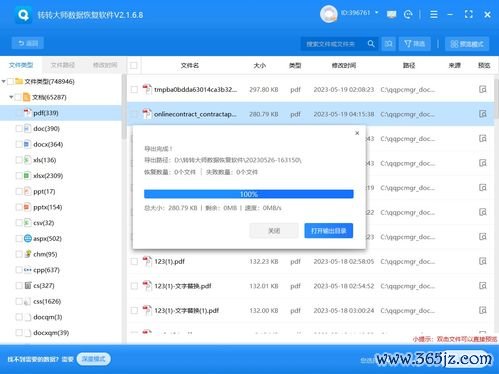Open the user avatar profile
The image size is (499, 374).
click(x=328, y=14)
